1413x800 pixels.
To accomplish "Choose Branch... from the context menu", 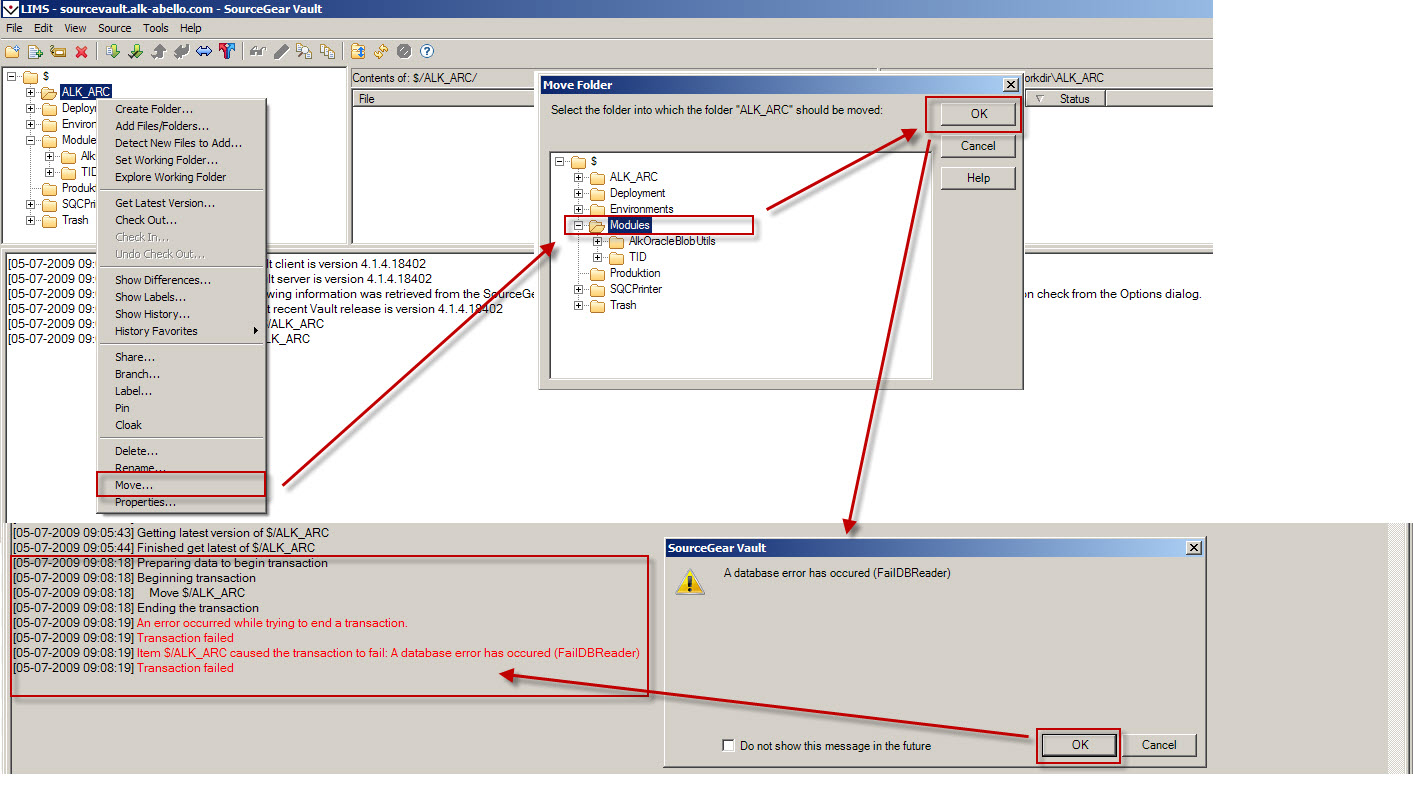I will 181,374.
